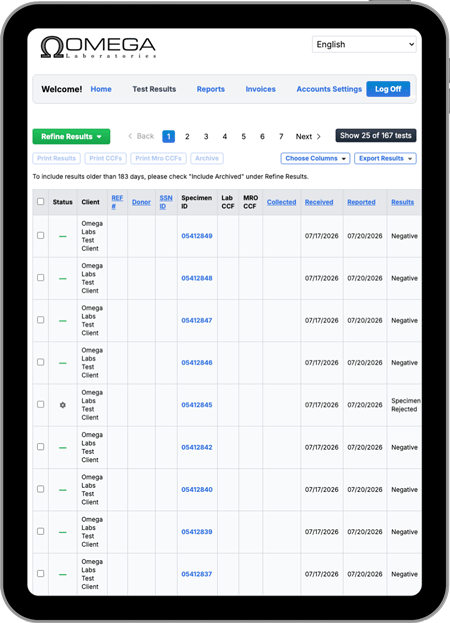This screenshot has height=623, width=450.
Task: Click the green dash status icon for 05412849
Action: point(62,236)
